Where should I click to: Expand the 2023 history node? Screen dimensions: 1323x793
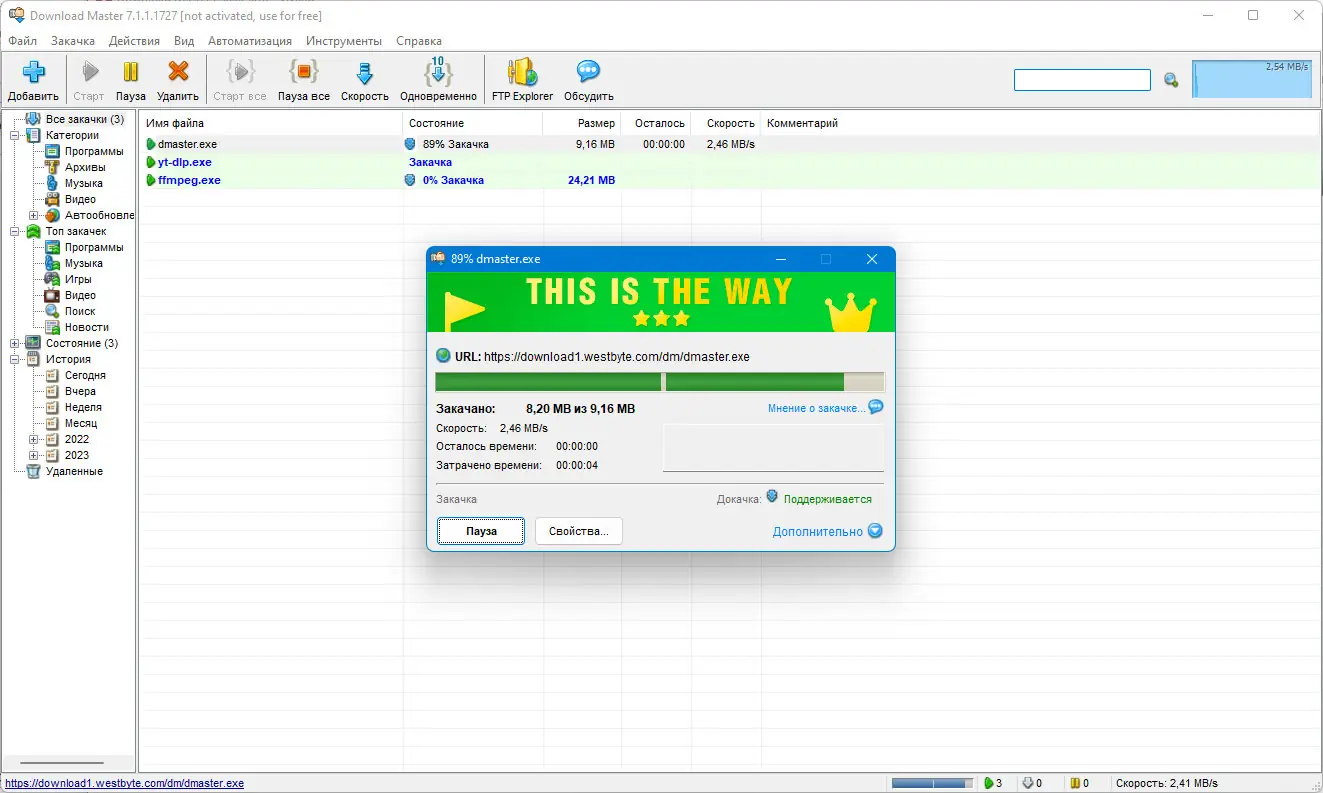[34, 455]
